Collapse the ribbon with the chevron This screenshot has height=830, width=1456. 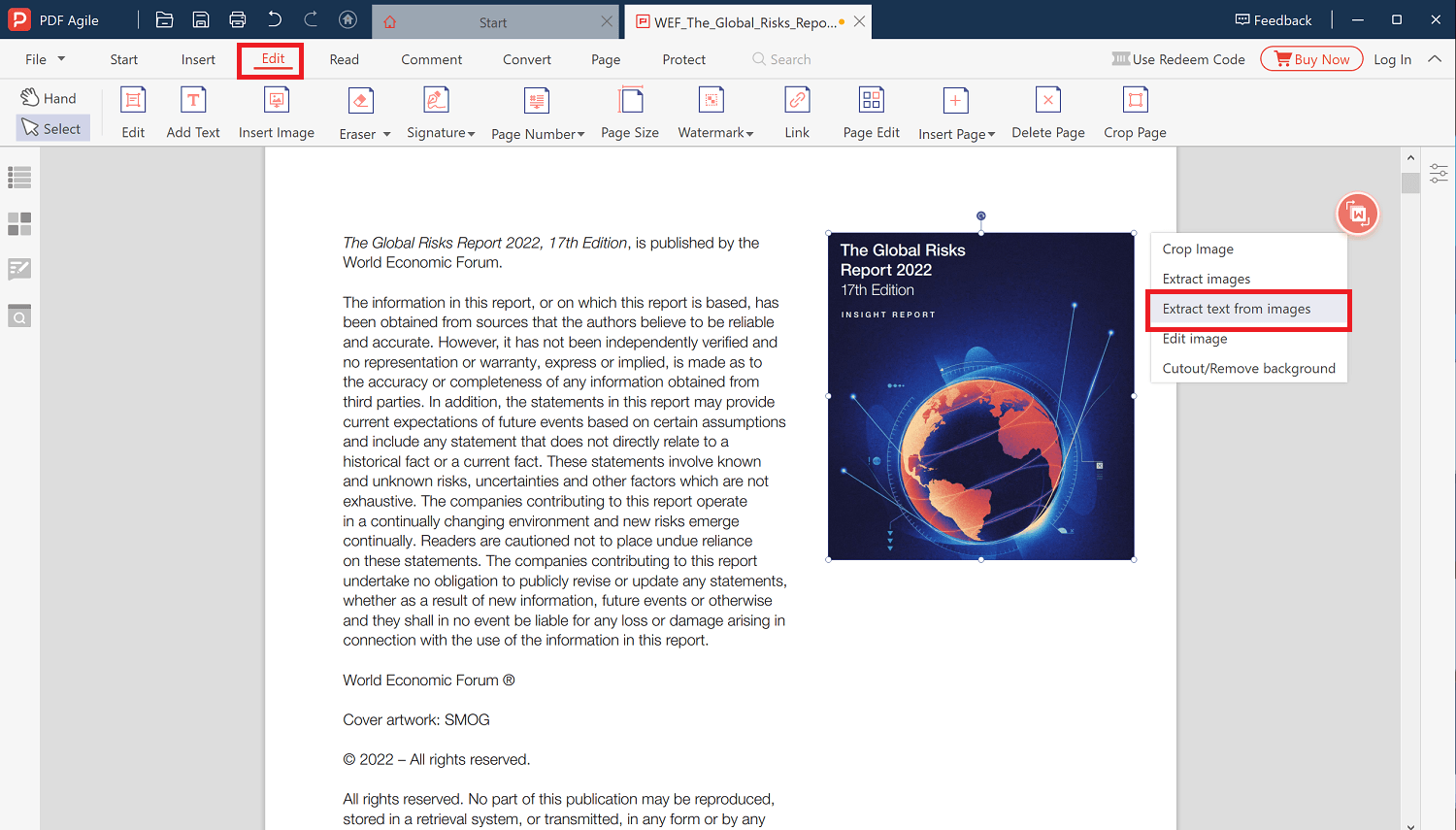coord(1435,59)
